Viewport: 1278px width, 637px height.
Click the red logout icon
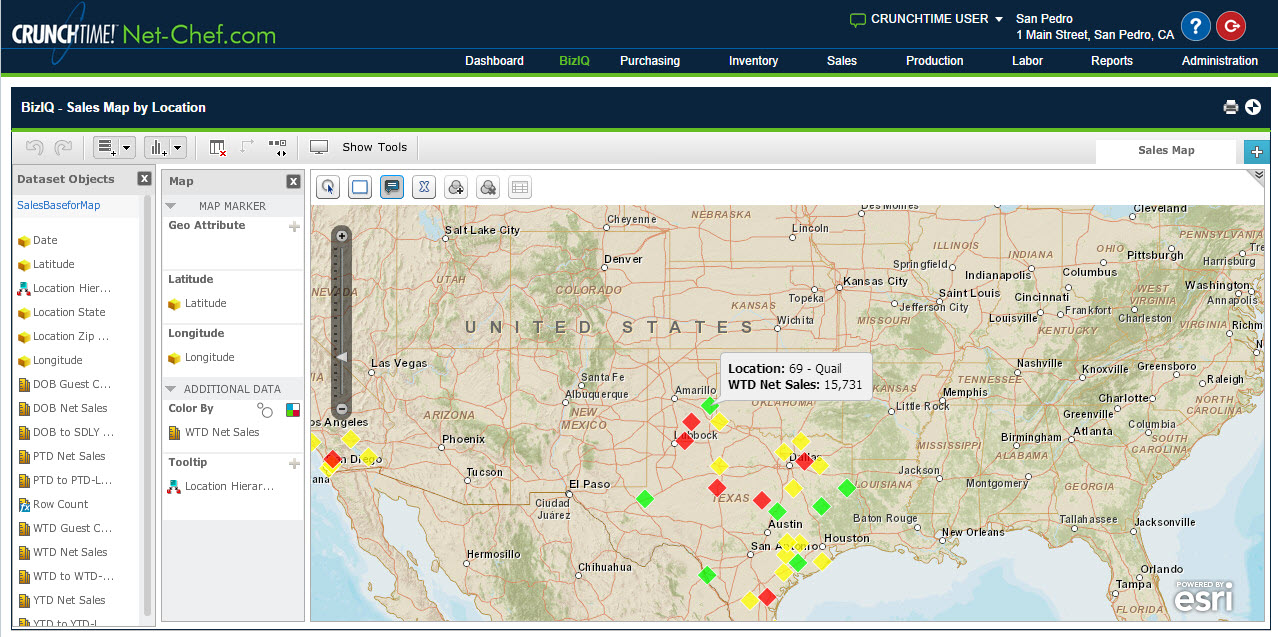1230,26
